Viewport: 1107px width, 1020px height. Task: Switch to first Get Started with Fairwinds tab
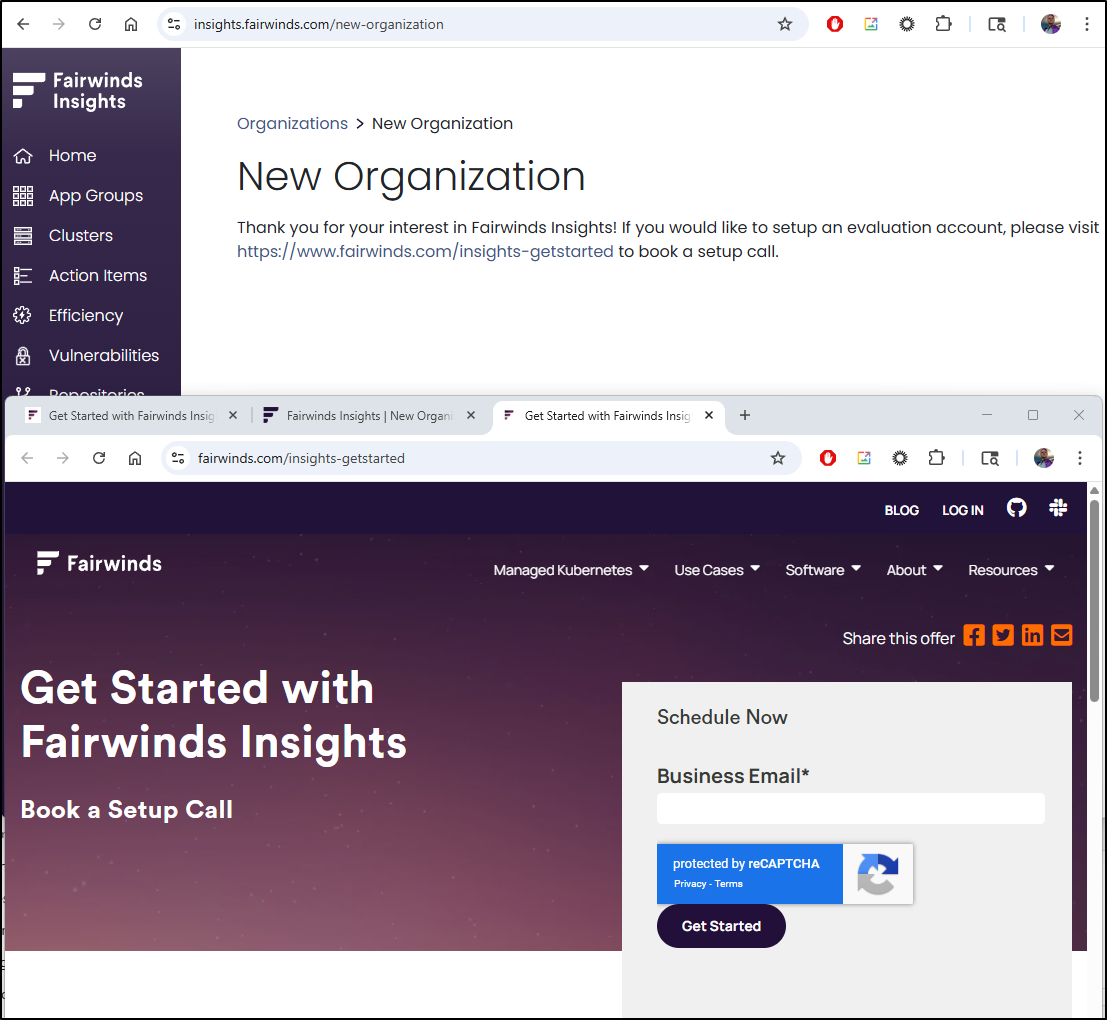coord(131,416)
